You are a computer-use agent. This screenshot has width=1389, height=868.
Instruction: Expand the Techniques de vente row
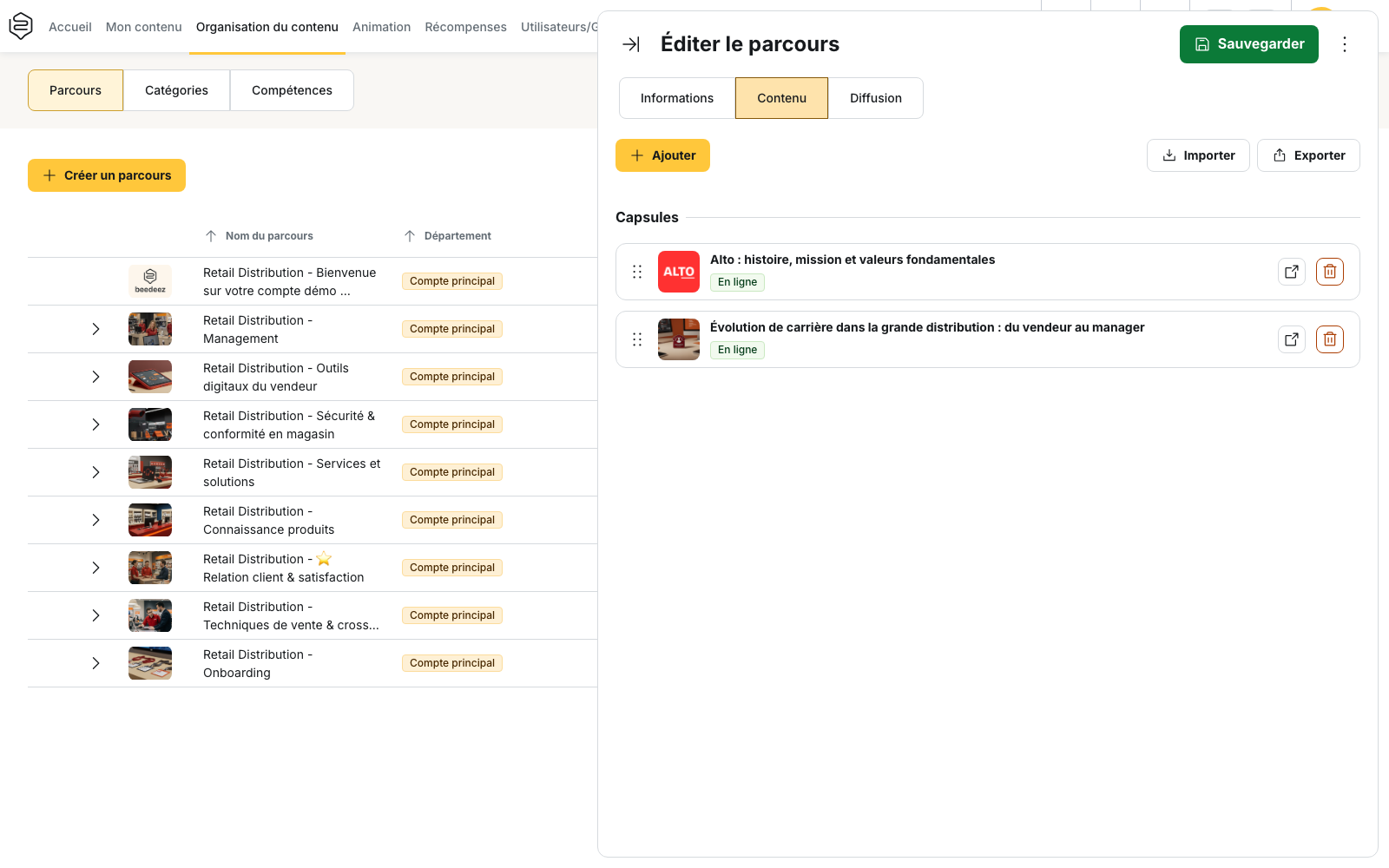[x=96, y=615]
